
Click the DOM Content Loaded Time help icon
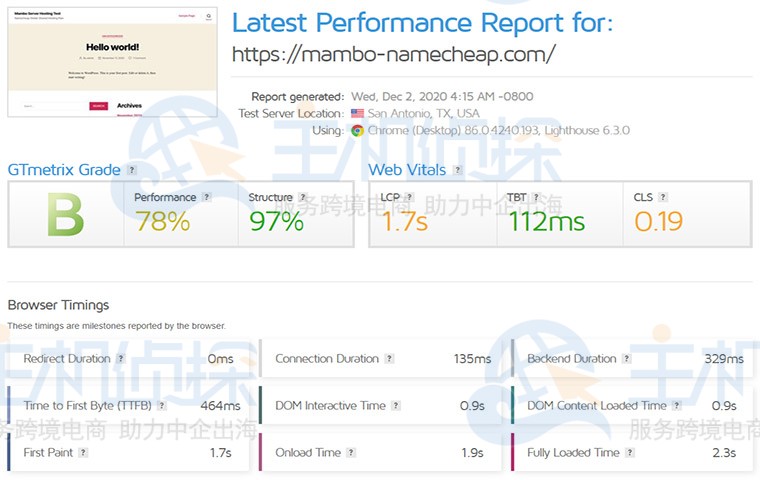coord(677,406)
